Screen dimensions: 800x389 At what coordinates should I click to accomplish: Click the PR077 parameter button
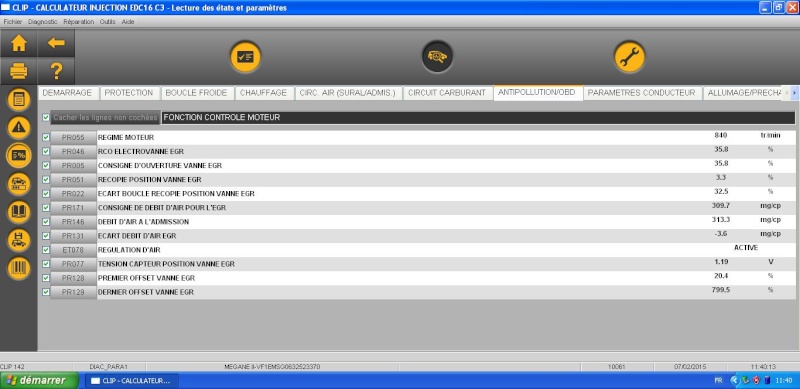click(73, 264)
